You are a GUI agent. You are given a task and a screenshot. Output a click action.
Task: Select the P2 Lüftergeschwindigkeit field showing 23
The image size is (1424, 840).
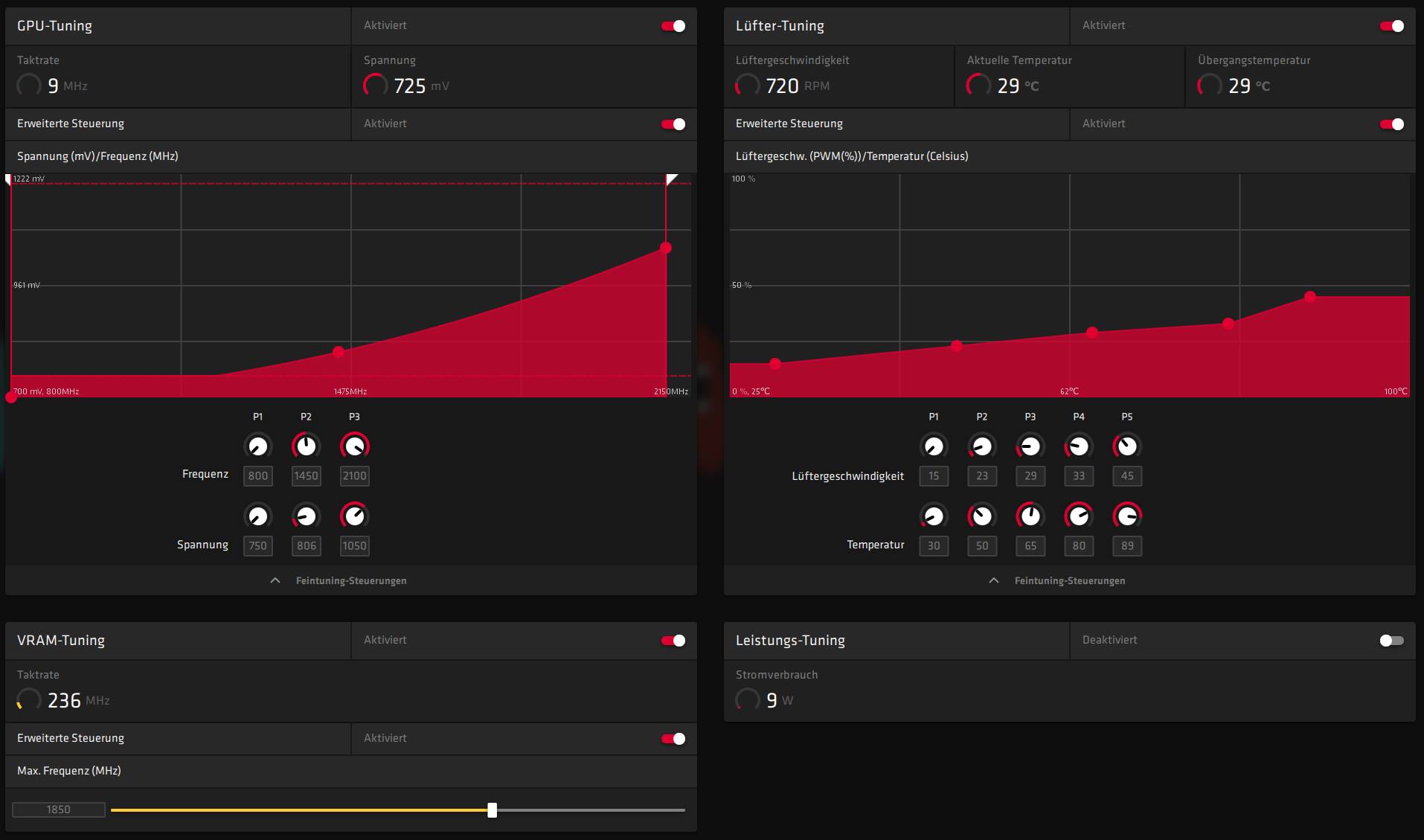[x=982, y=476]
